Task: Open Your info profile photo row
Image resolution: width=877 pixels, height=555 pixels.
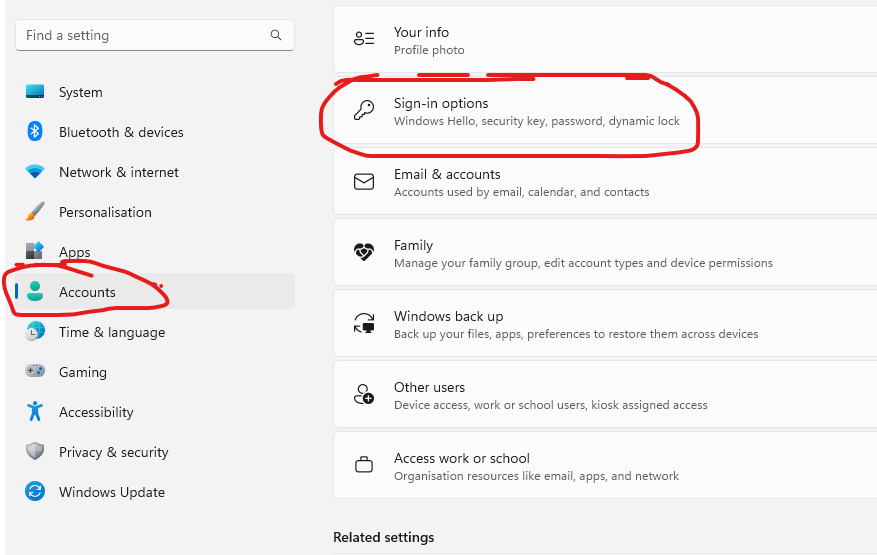Action: pos(605,39)
